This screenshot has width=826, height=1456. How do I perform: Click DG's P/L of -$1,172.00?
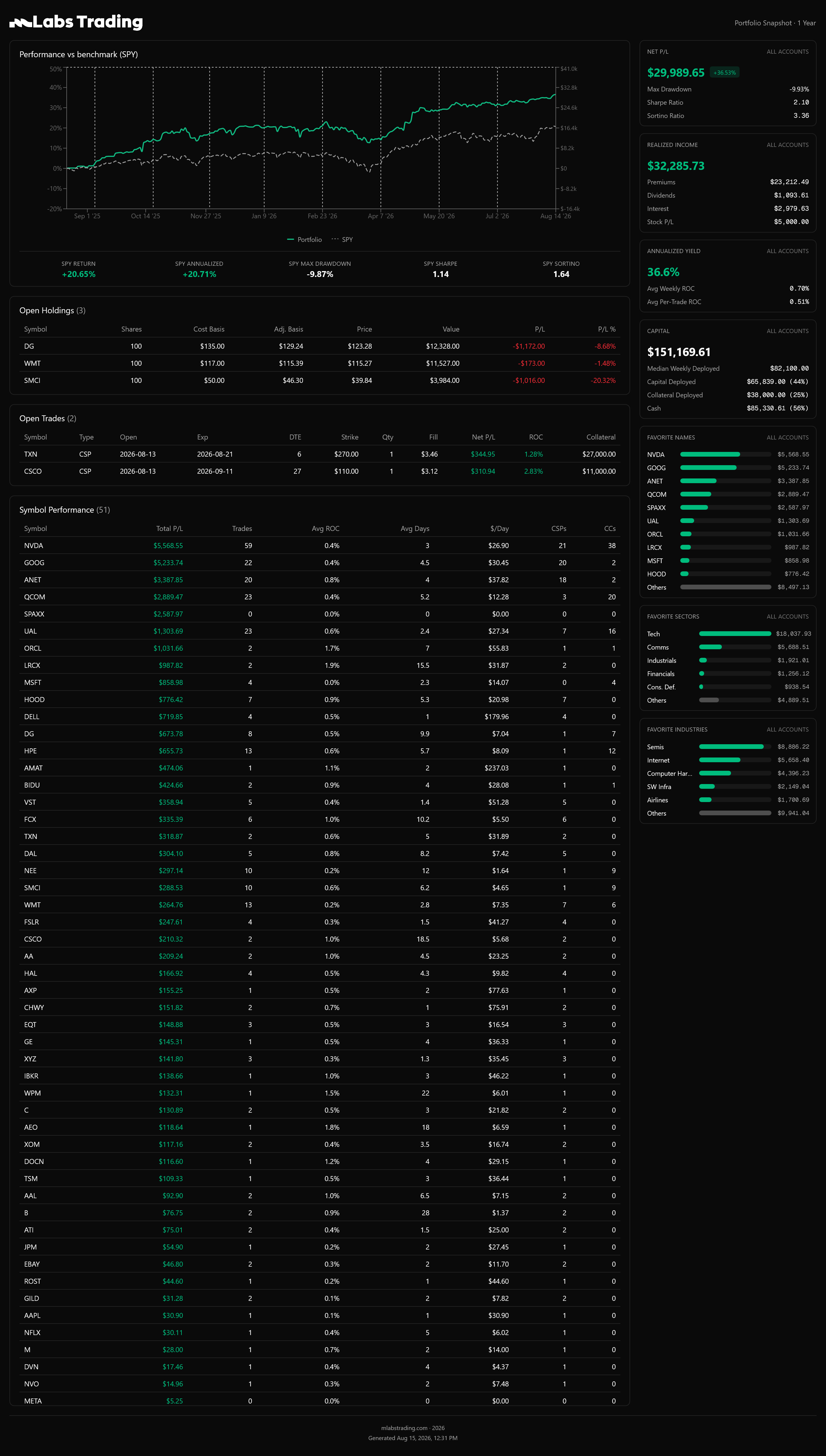point(529,347)
